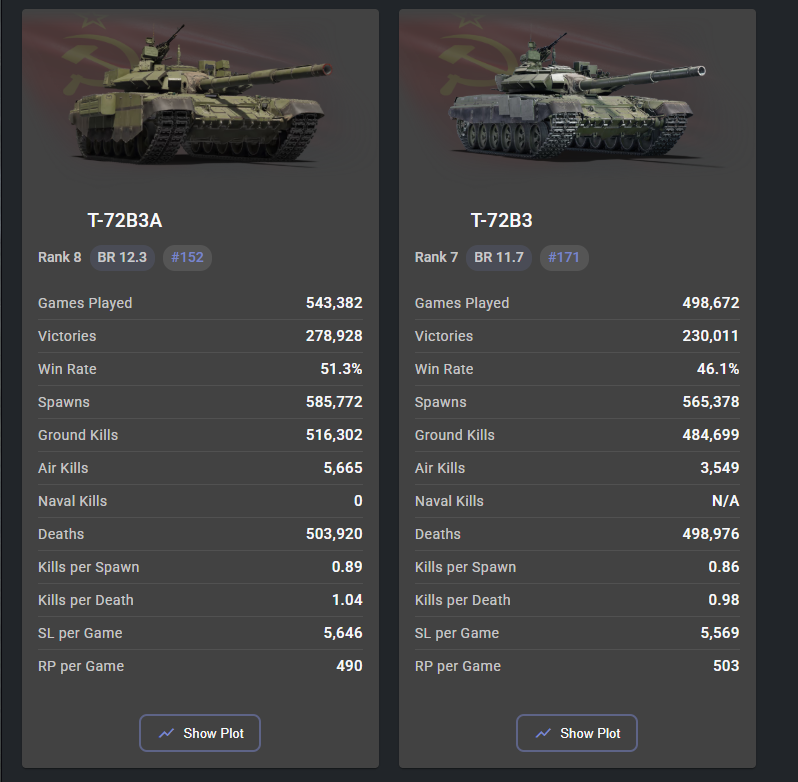Click the T-72B3A vehicle title
The width and height of the screenshot is (798, 782).
pos(125,221)
